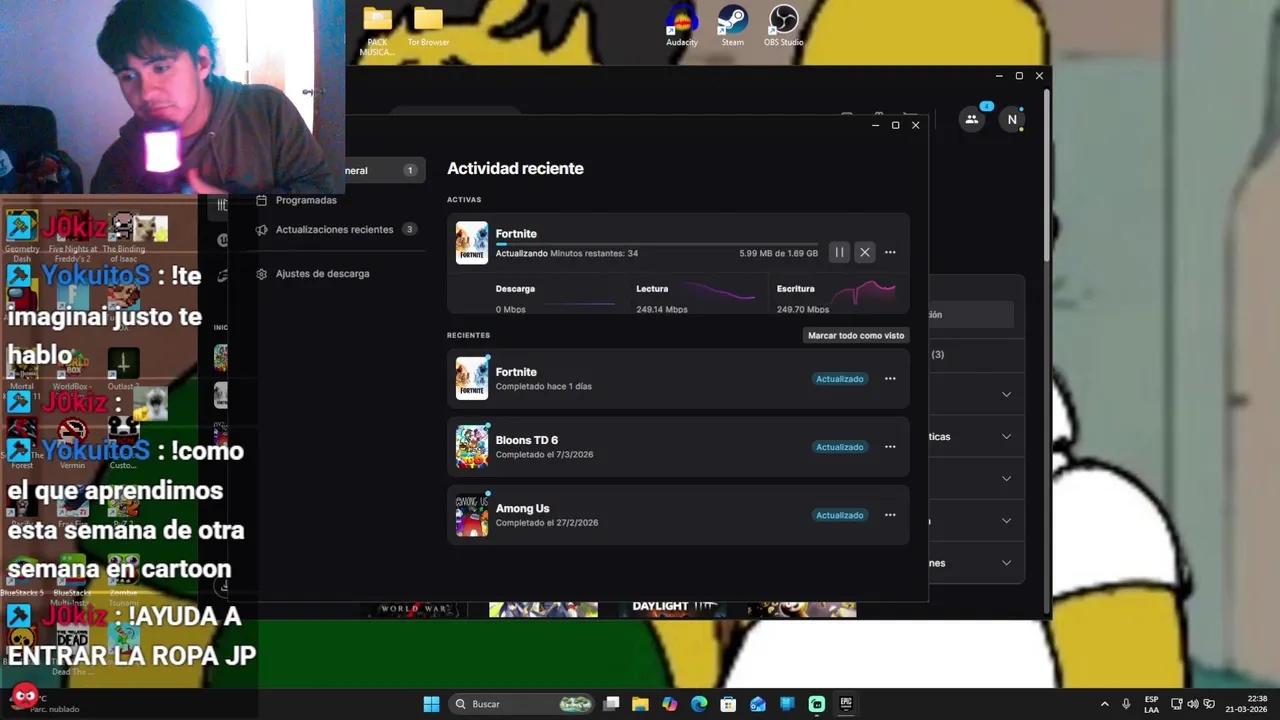Click the Descarga 0 Mbps readout
Screen dimensions: 1280x720
(511, 310)
